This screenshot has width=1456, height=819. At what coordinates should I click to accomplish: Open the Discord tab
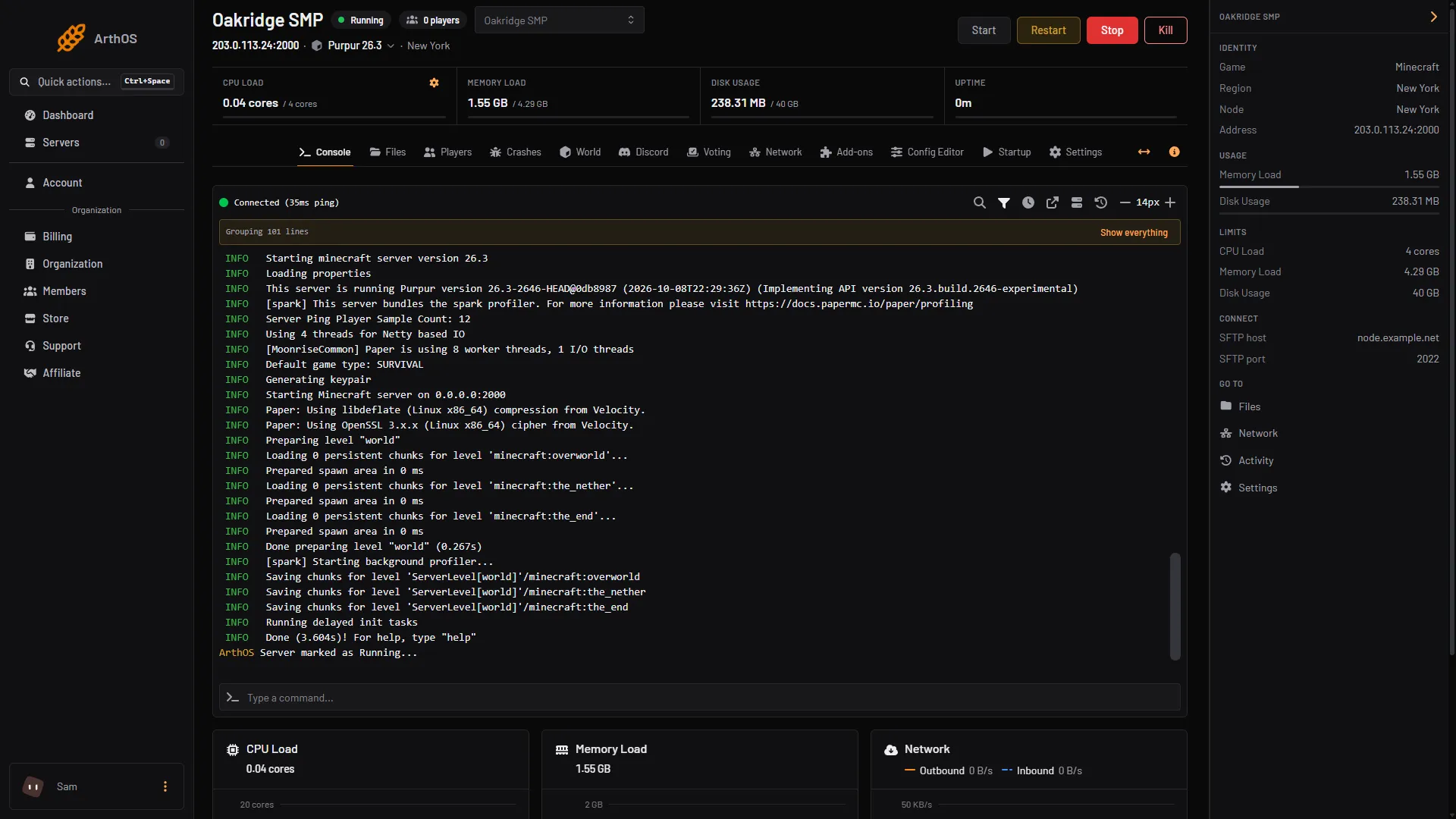click(x=644, y=152)
